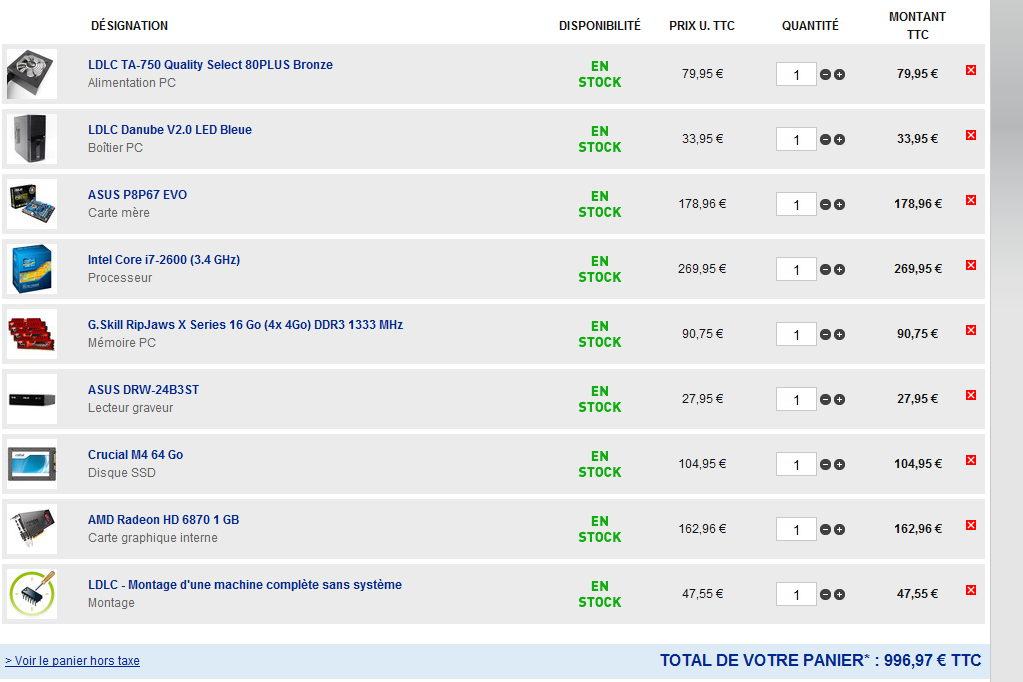Remove Intel Core i7-2600 from cart
Screen dimensions: 1023x682
pyautogui.click(x=971, y=265)
